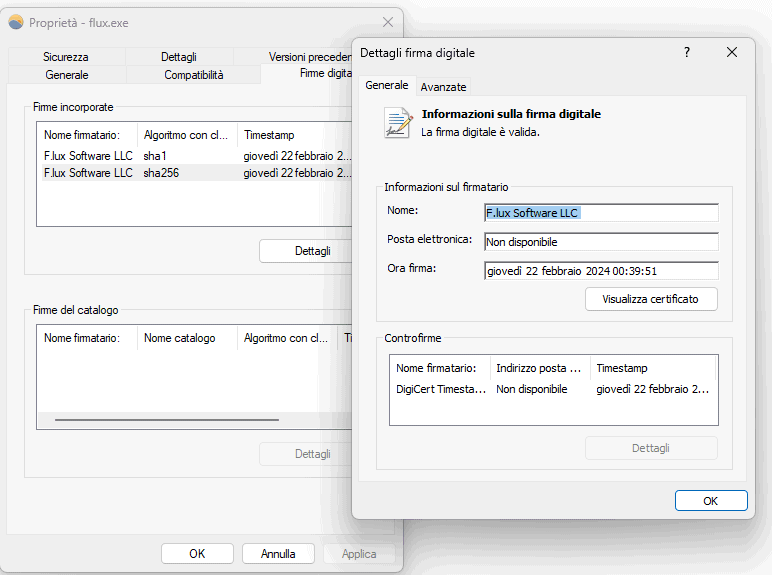Click the giovedì 22 febbraio timestamp in Controfirme
772x575 pixels.
click(x=653, y=389)
